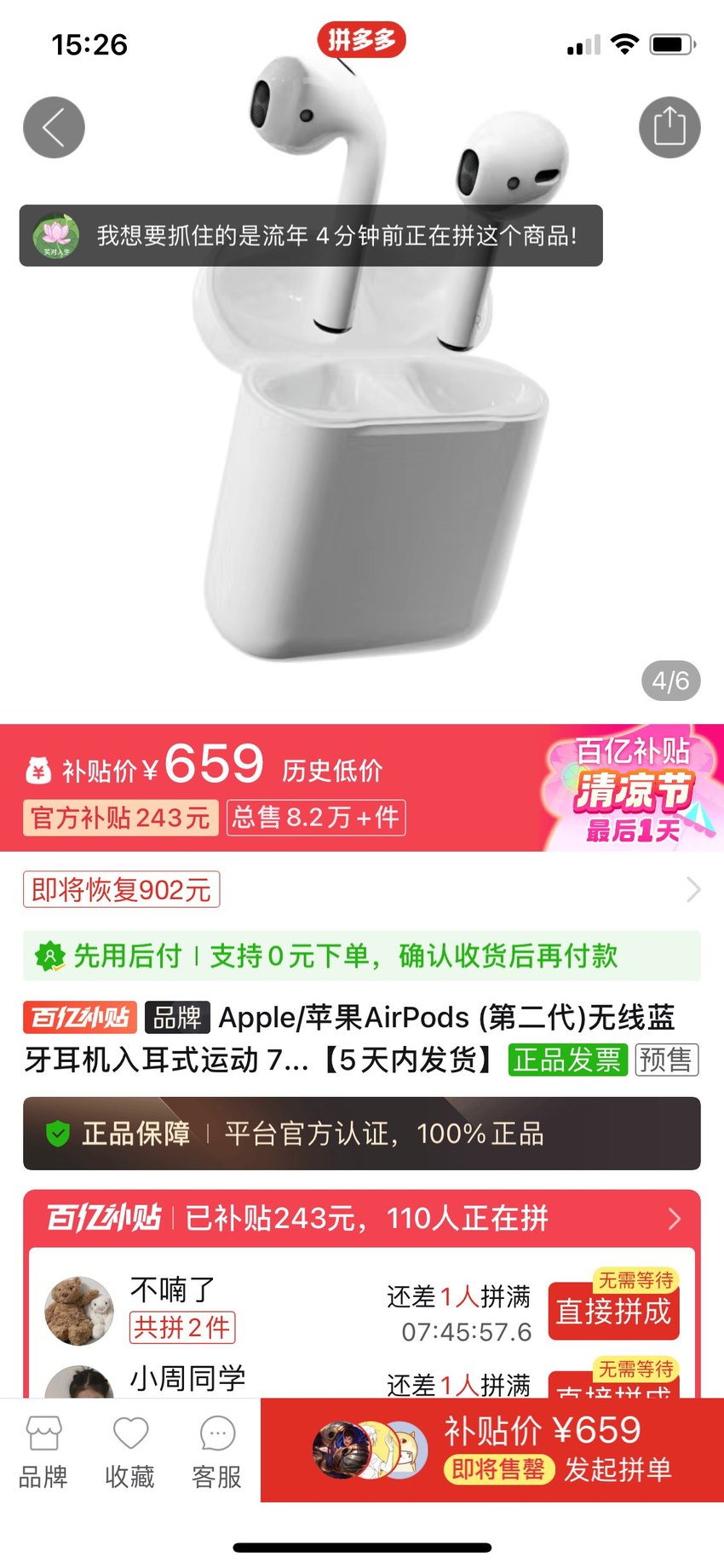Tap the back arrow icon

pos(54,128)
